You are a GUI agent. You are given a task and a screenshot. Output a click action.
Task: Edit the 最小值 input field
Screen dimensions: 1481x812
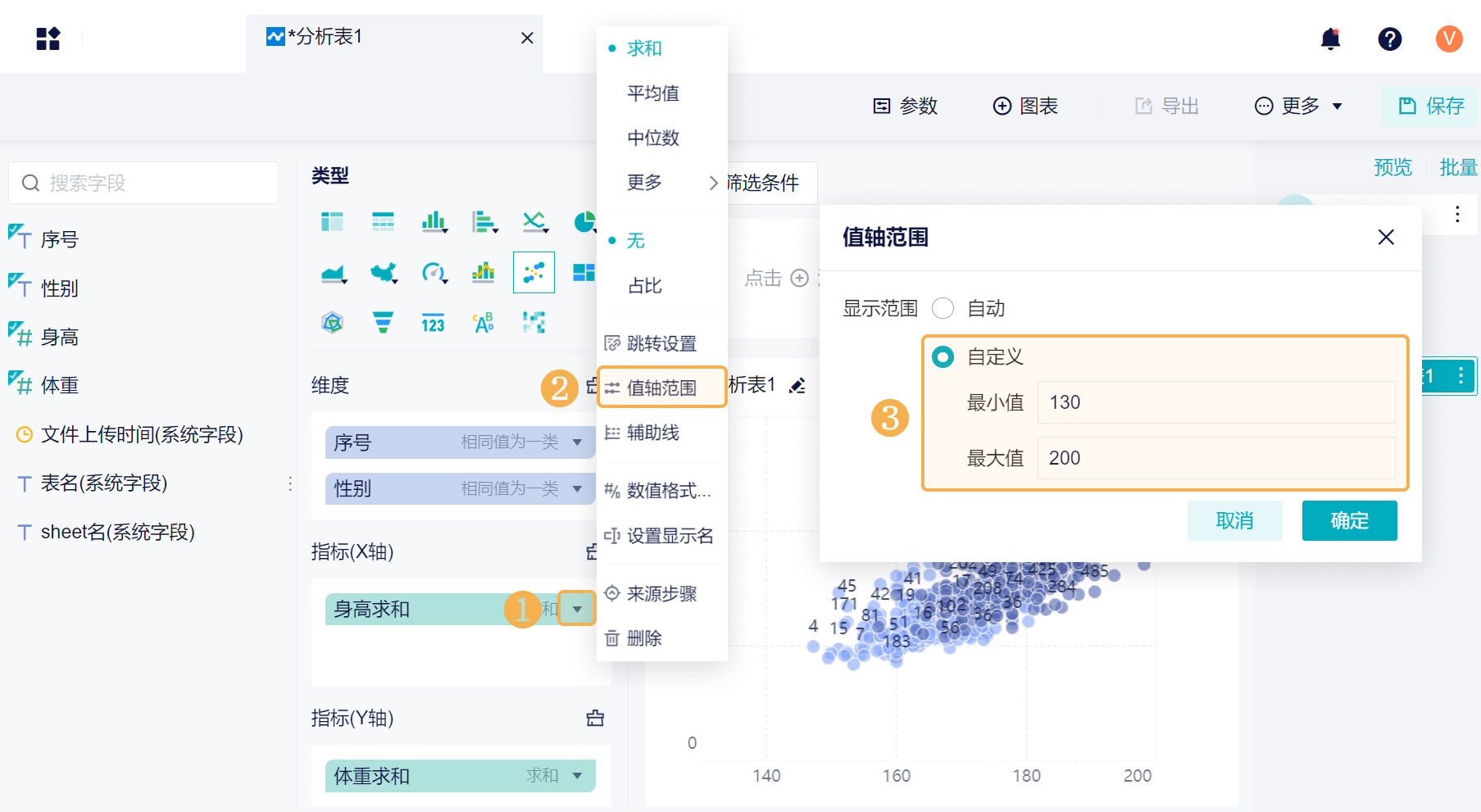click(x=1216, y=402)
